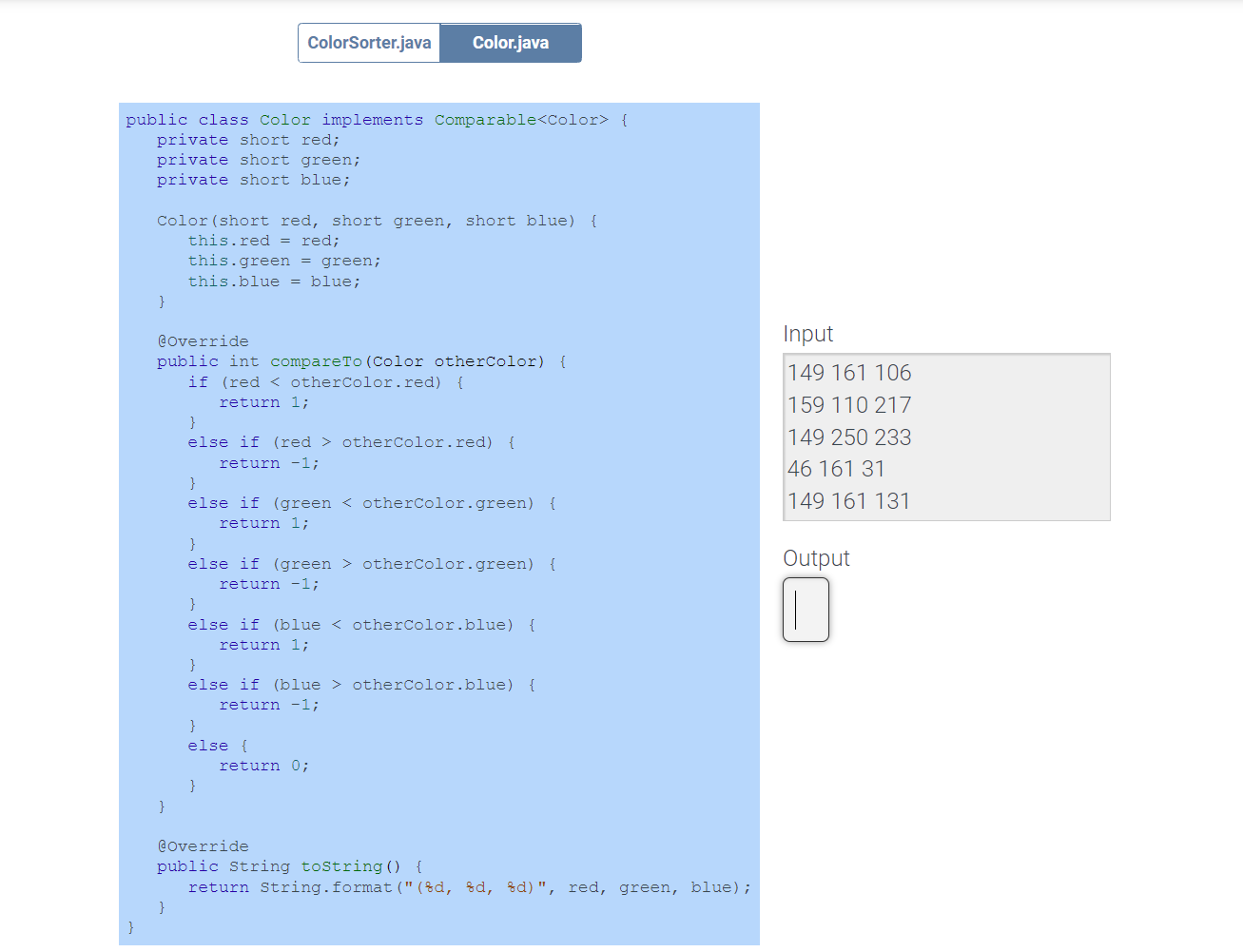Click the Input section label
Image resolution: width=1243 pixels, height=952 pixels.
[x=808, y=334]
